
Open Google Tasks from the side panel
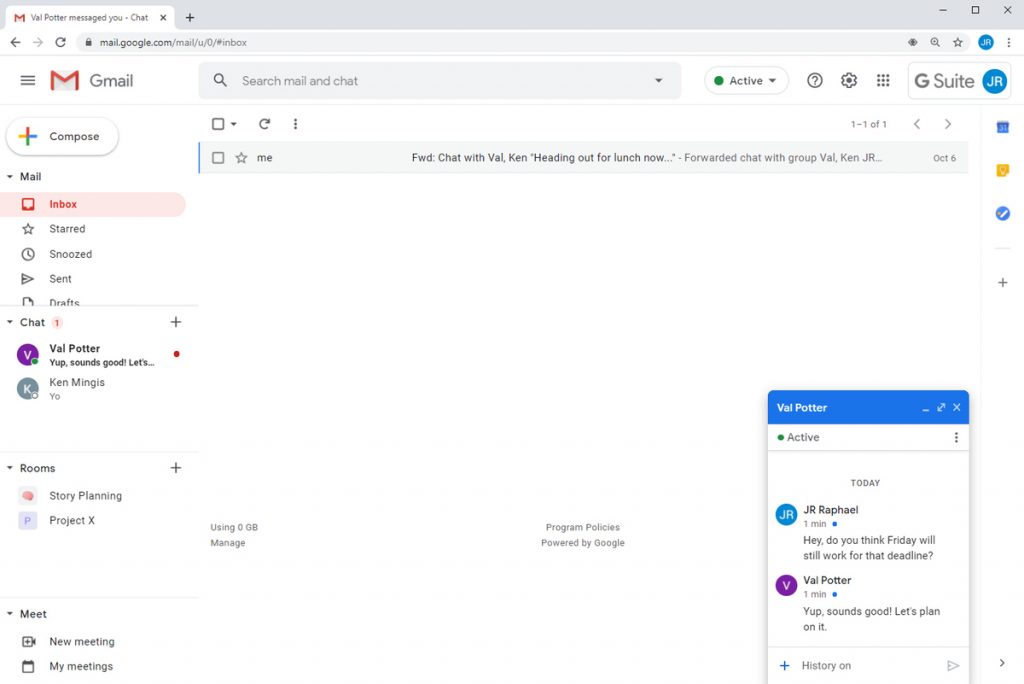click(1003, 213)
